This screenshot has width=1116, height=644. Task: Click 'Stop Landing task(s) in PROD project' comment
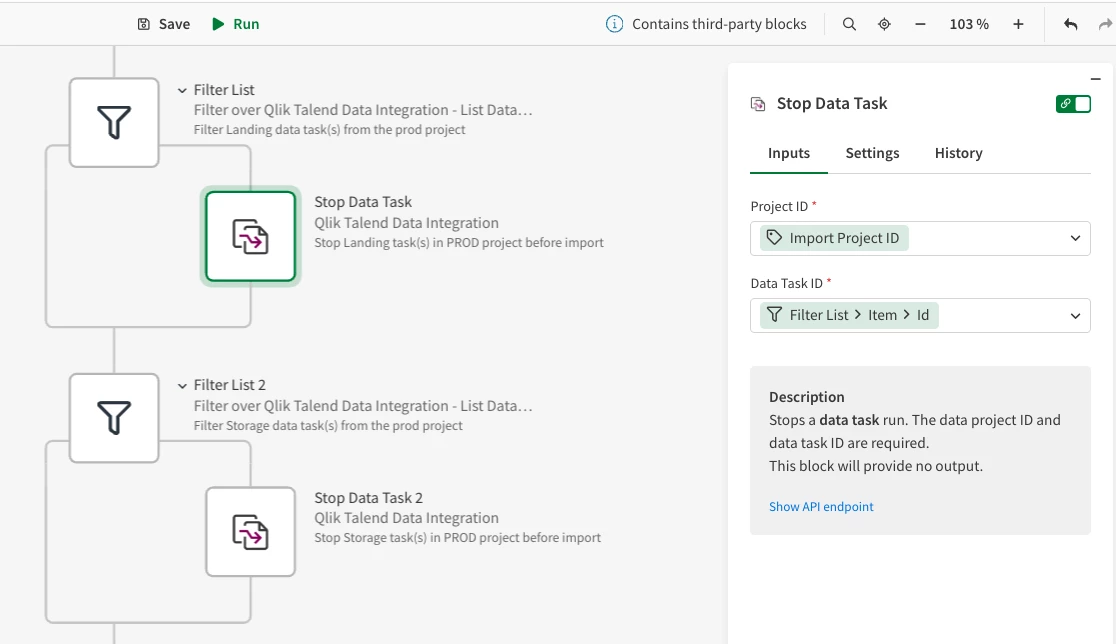coord(459,243)
